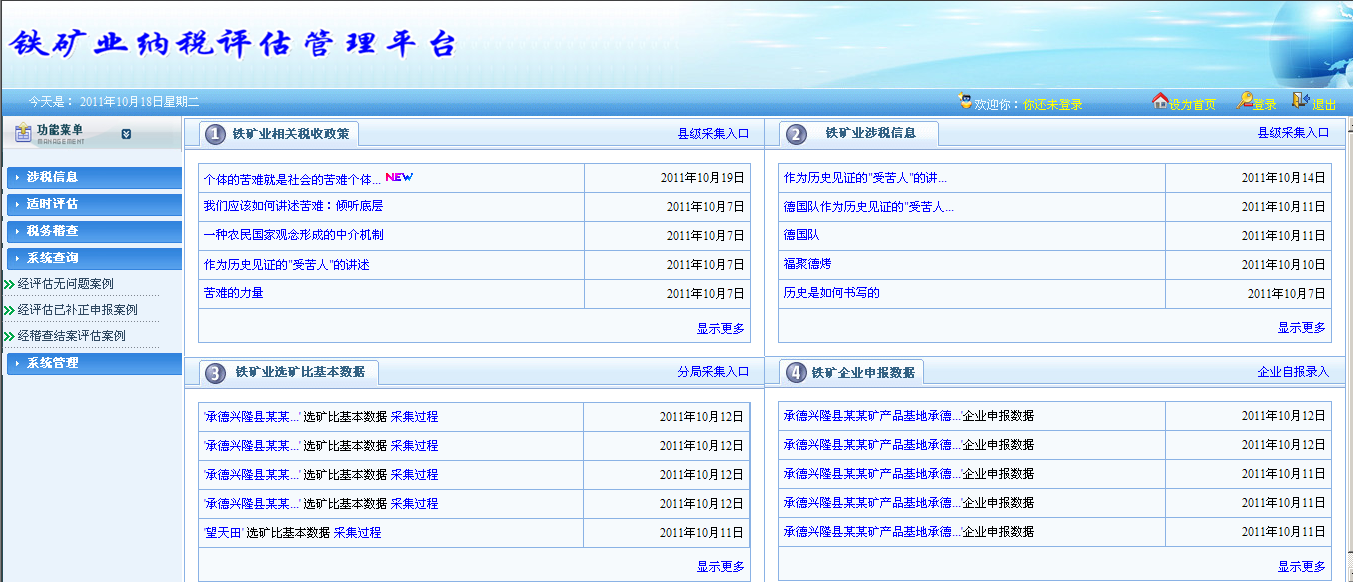Viewport: 1353px width, 582px height.
Task: Select the 铁矿企业申报数据 tab
Action: [862, 373]
